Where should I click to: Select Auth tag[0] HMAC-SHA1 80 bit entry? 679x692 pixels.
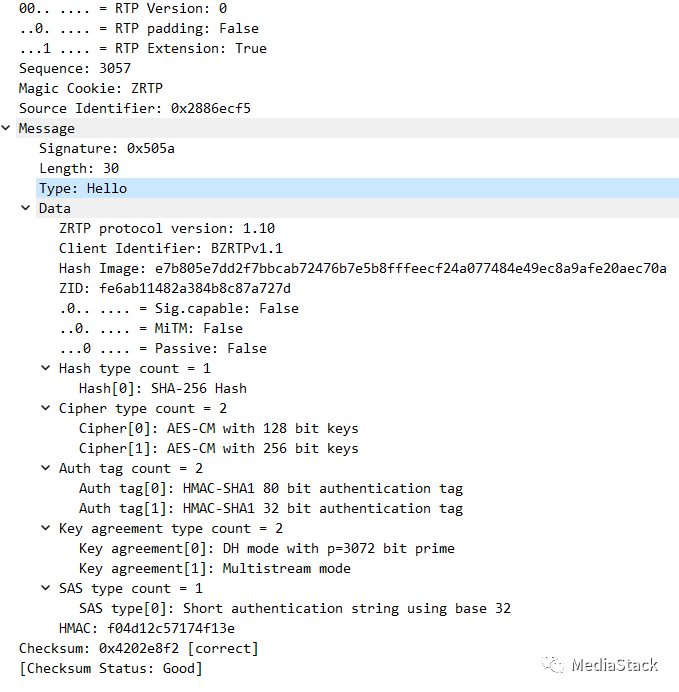[270, 488]
